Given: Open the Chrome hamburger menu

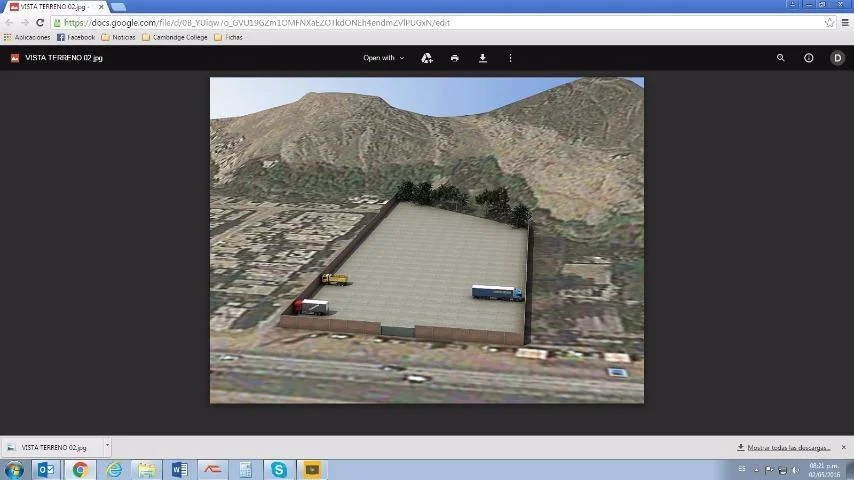Looking at the screenshot, I should click(845, 22).
